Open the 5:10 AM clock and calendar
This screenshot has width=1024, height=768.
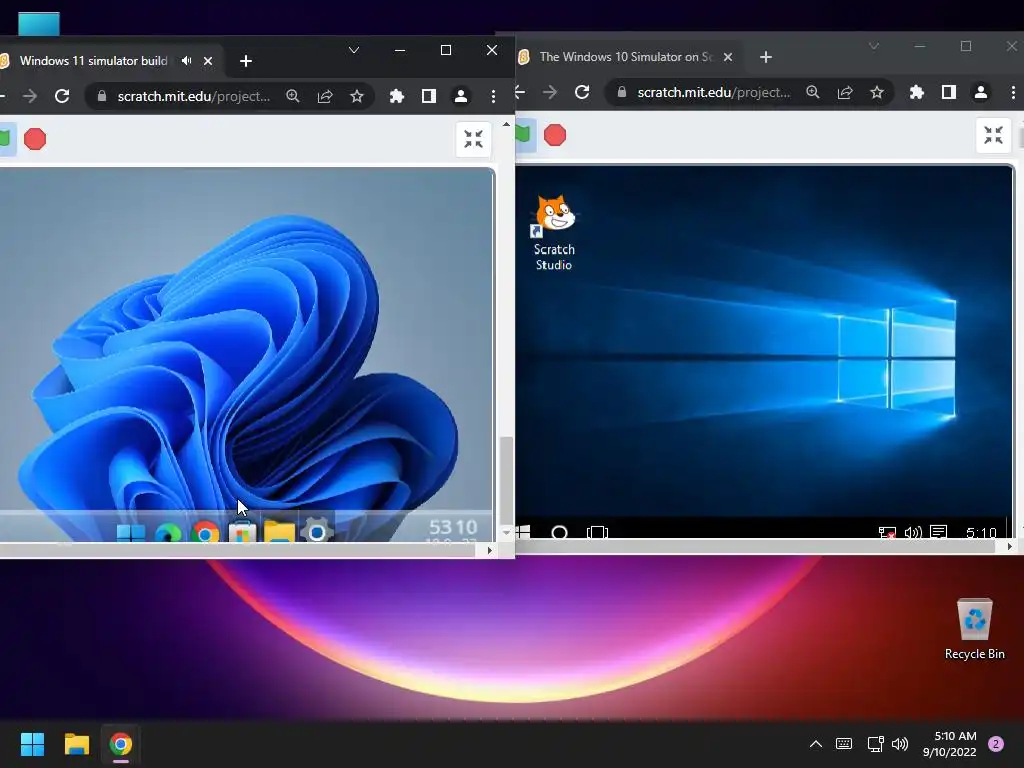950,744
